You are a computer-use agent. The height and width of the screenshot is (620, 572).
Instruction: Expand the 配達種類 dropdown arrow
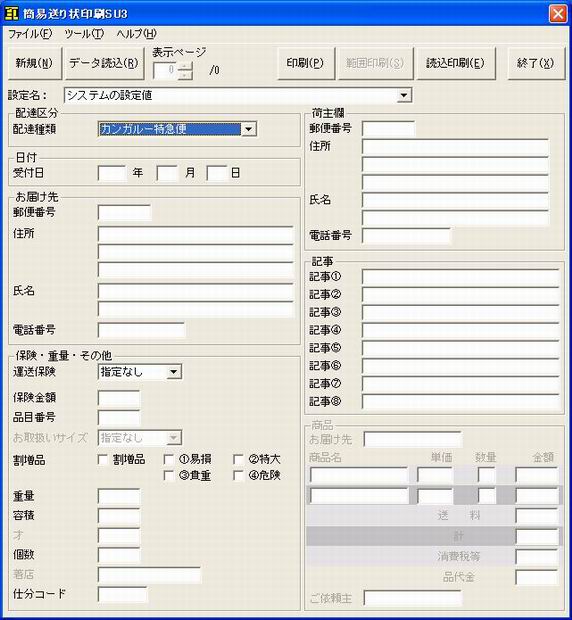coord(248,129)
